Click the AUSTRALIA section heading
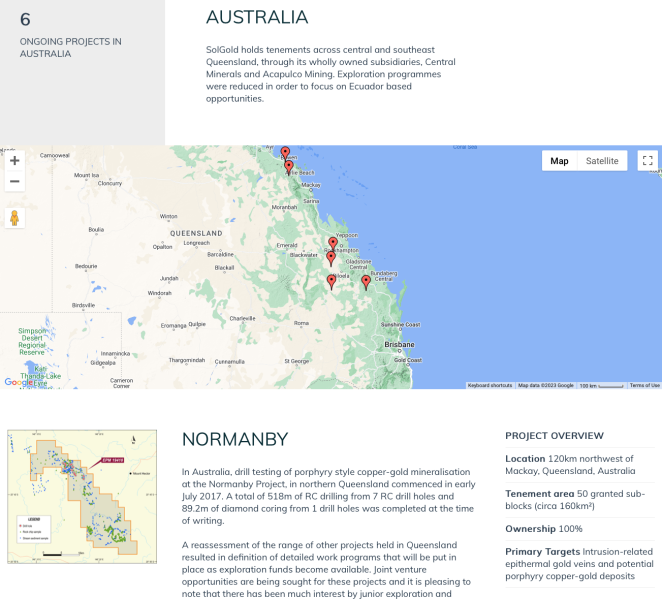 [257, 18]
